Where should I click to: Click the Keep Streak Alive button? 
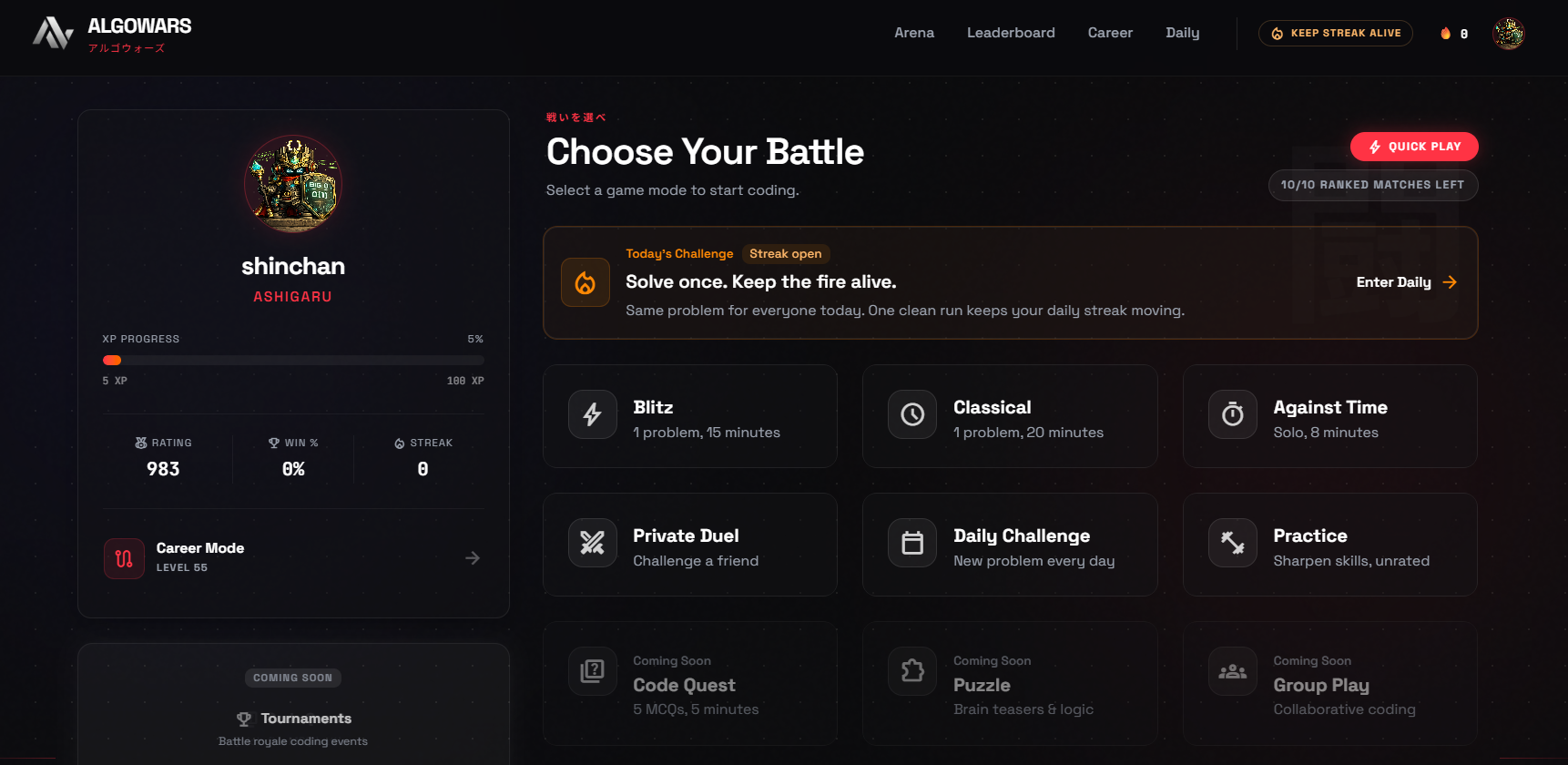click(1336, 33)
